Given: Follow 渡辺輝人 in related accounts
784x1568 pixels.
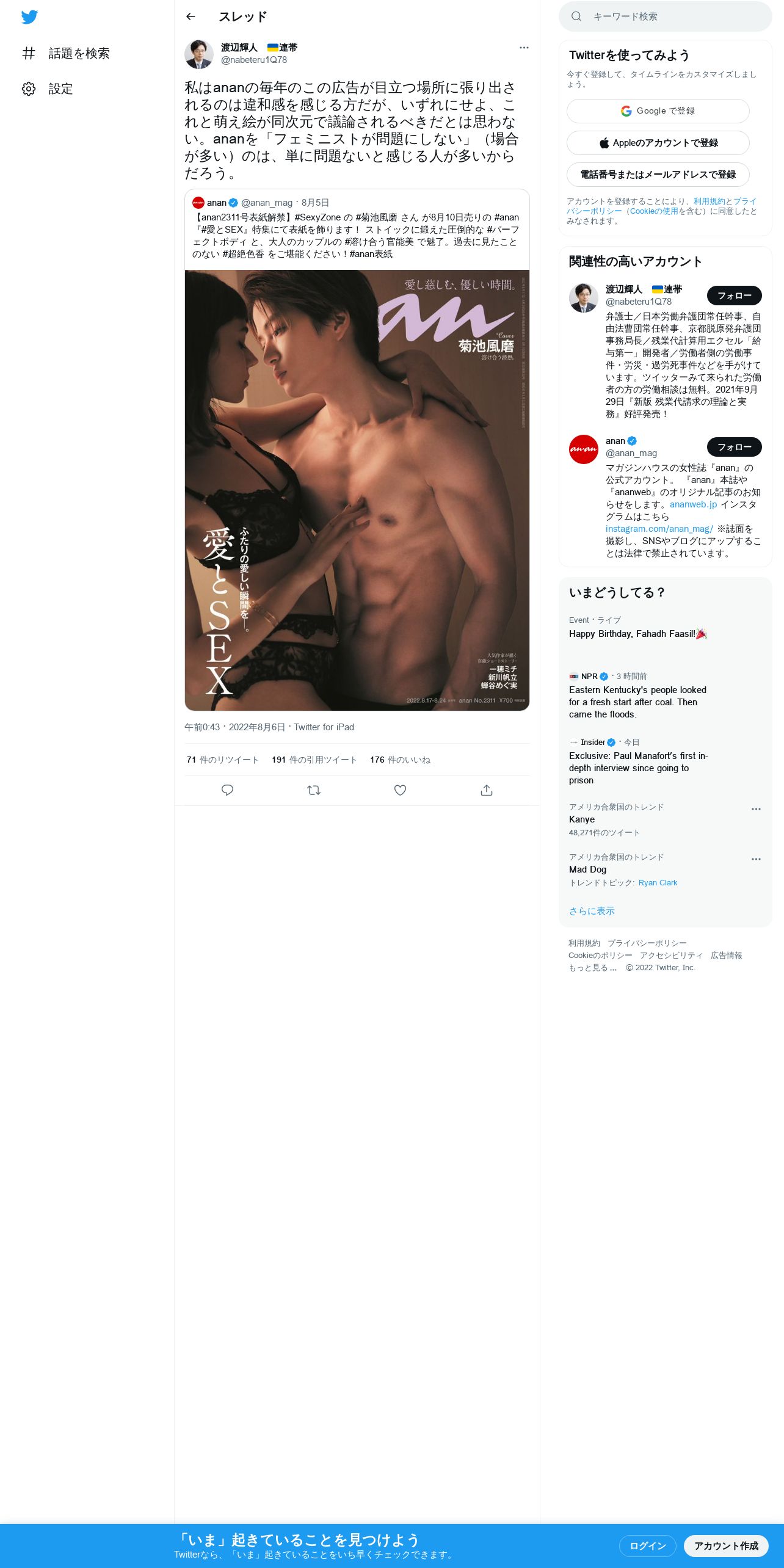Looking at the screenshot, I should [734, 296].
